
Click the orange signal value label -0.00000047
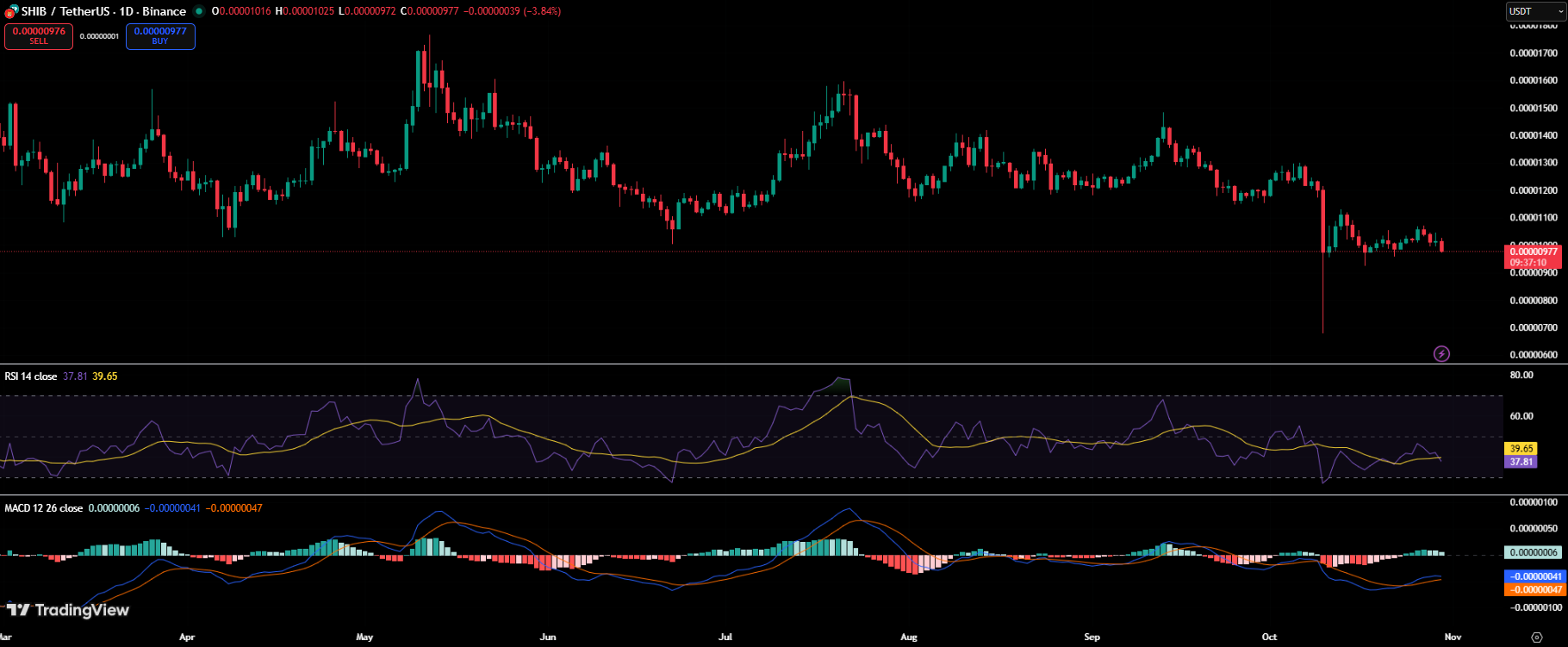[x=1534, y=589]
